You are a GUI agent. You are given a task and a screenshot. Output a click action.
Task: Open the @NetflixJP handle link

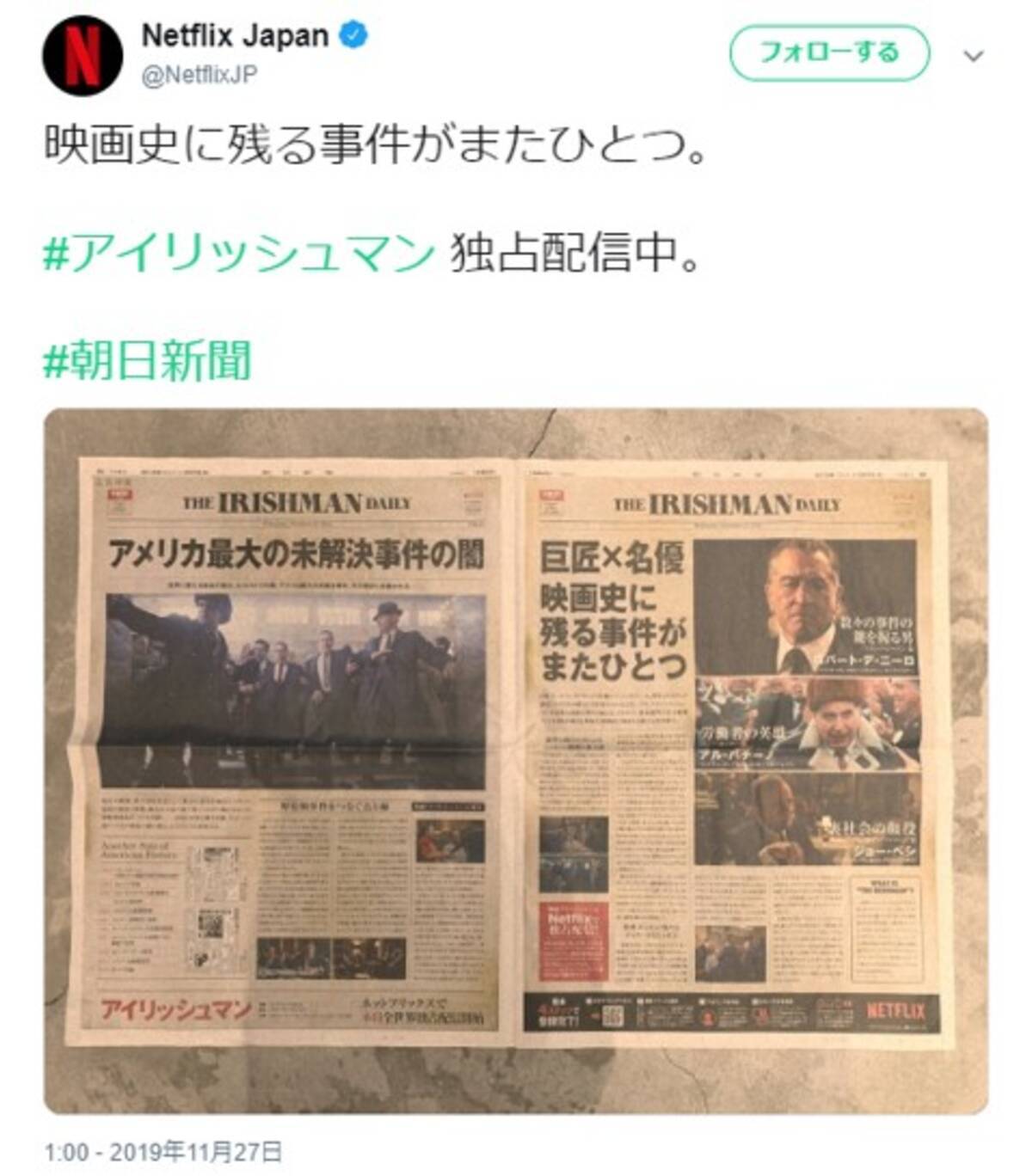[x=199, y=75]
